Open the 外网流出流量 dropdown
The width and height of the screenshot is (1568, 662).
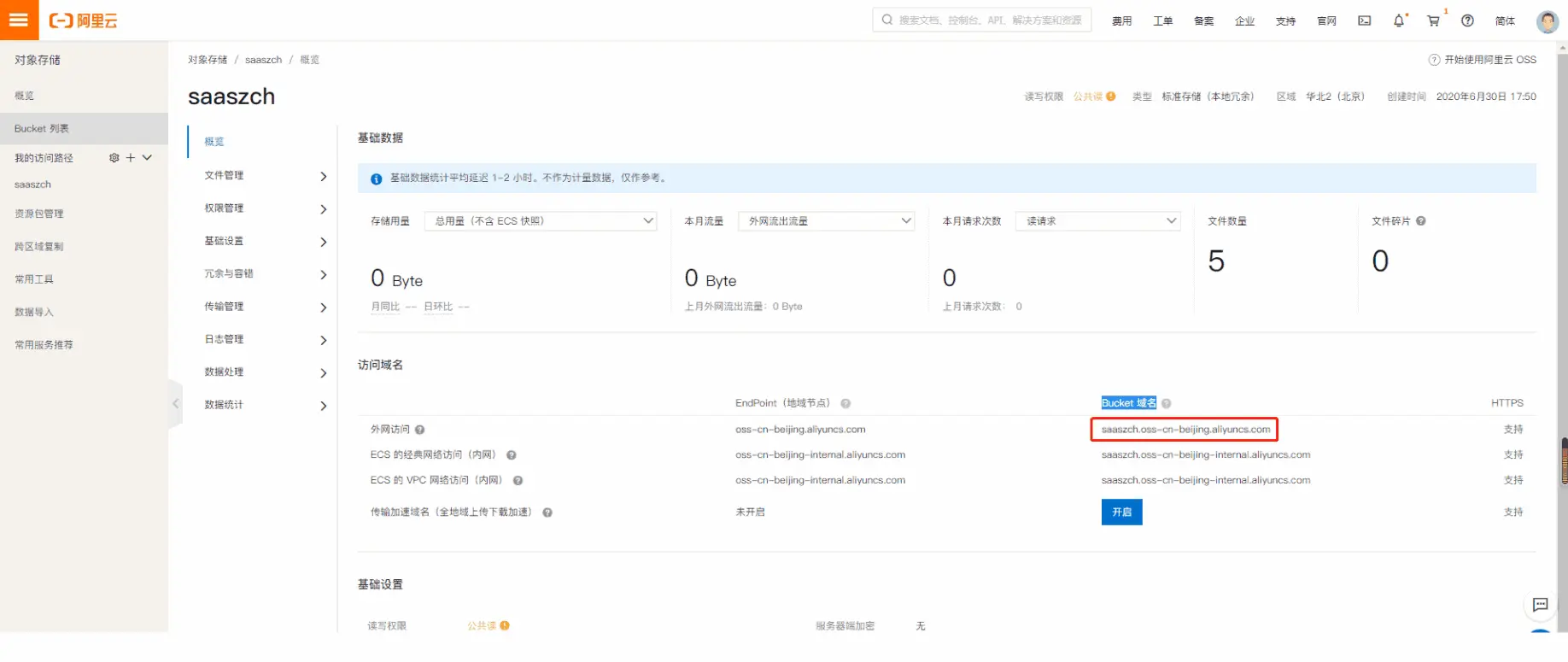click(826, 221)
